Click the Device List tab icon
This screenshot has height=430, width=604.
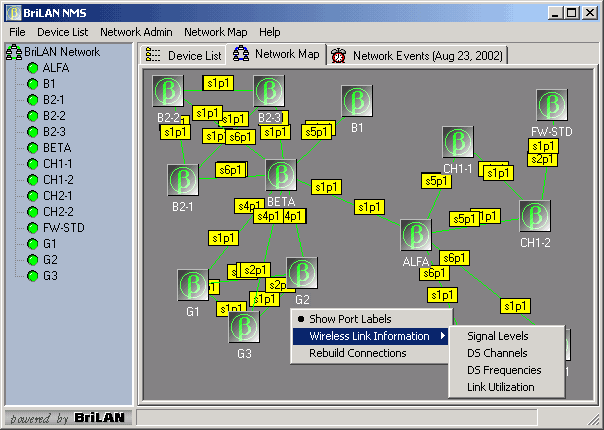(153, 55)
